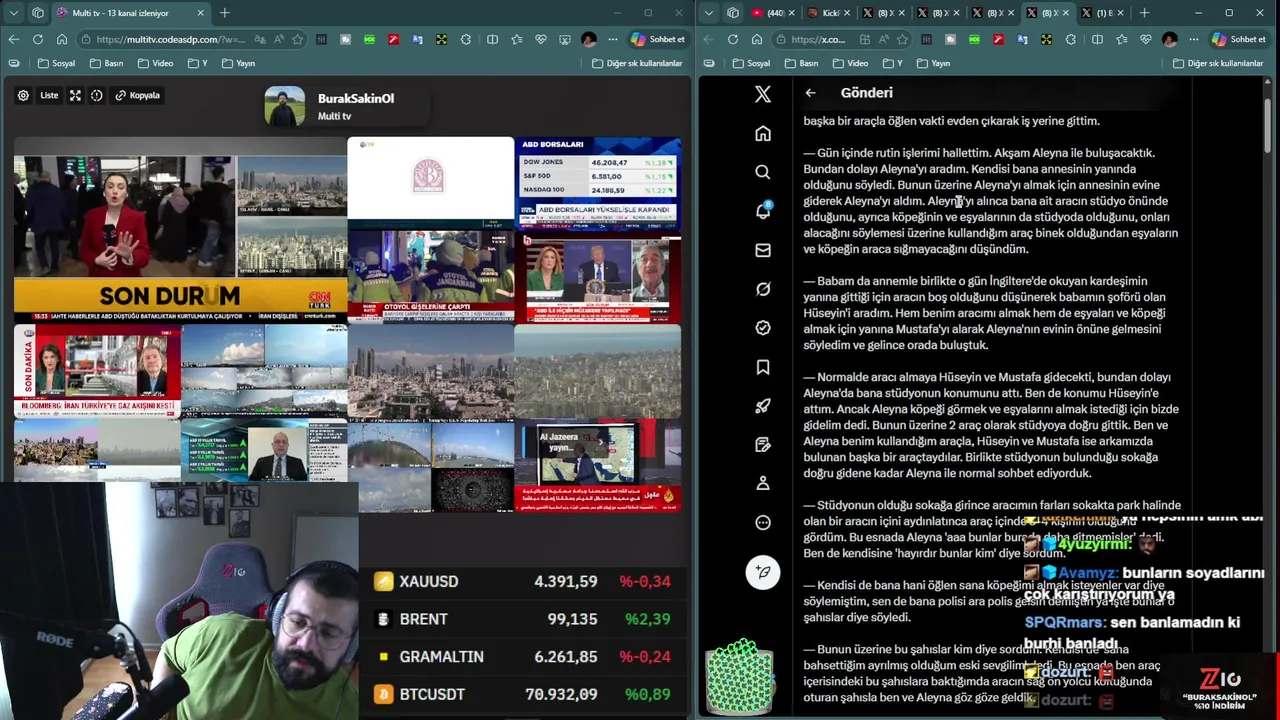The image size is (1280, 720).
Task: Open X messages envelope icon
Action: 763,250
